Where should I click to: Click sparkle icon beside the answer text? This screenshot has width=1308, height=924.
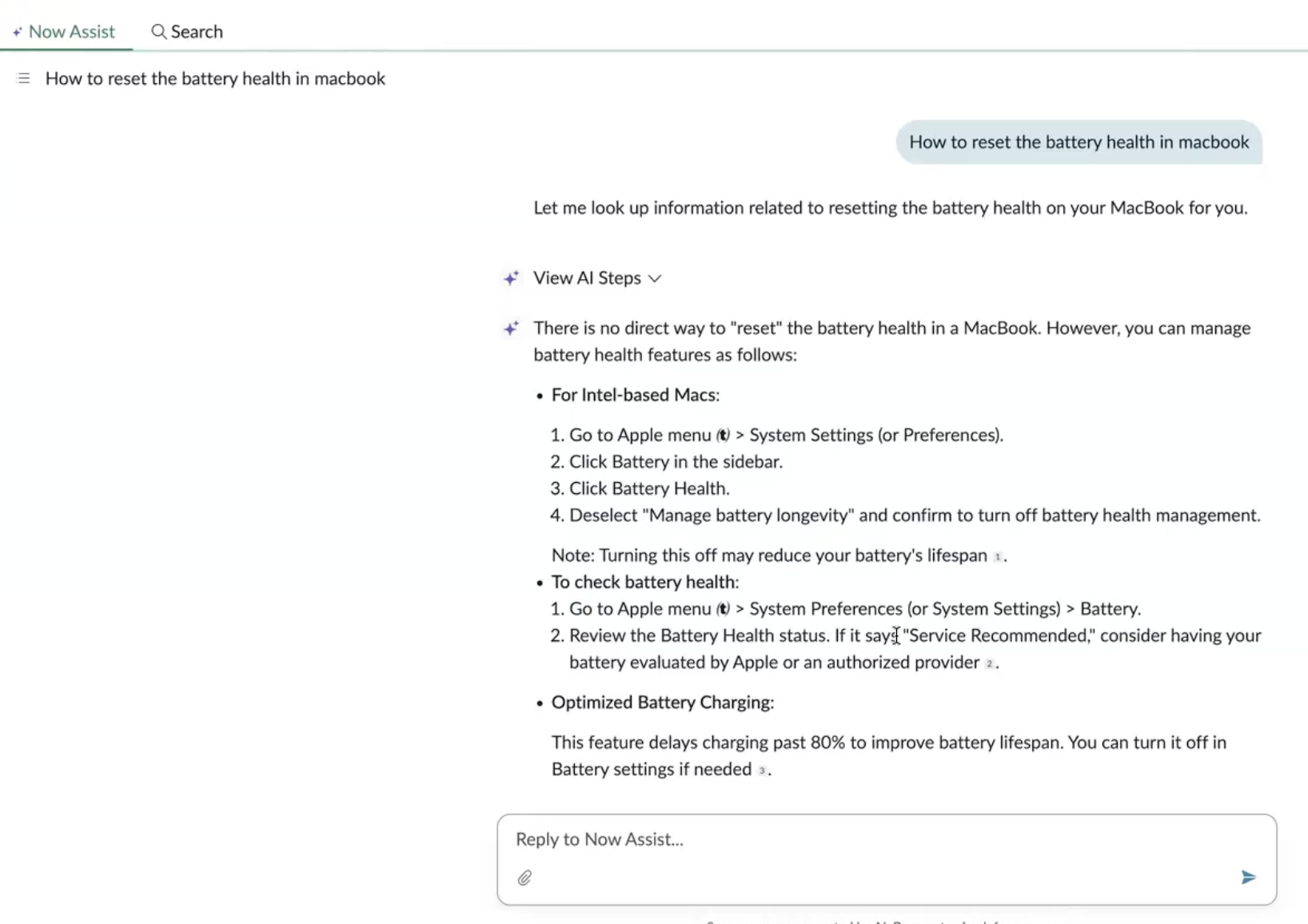(x=511, y=329)
